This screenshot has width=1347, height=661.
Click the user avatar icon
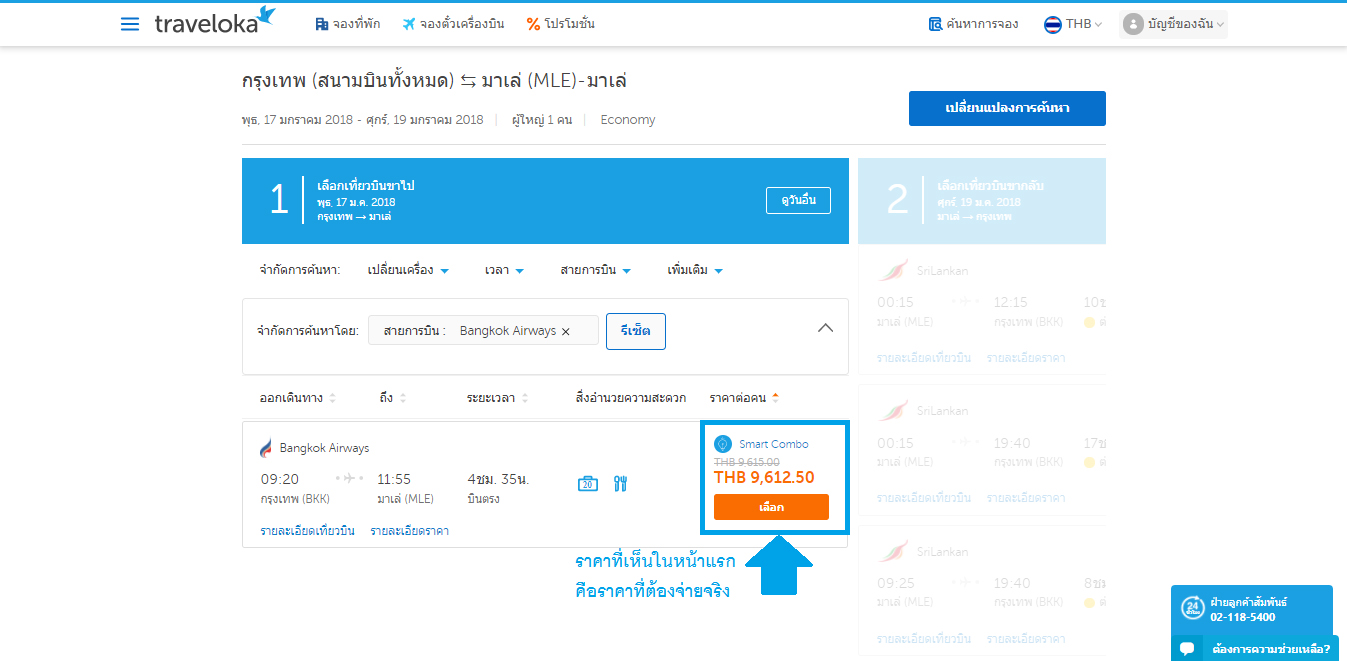pos(1133,24)
